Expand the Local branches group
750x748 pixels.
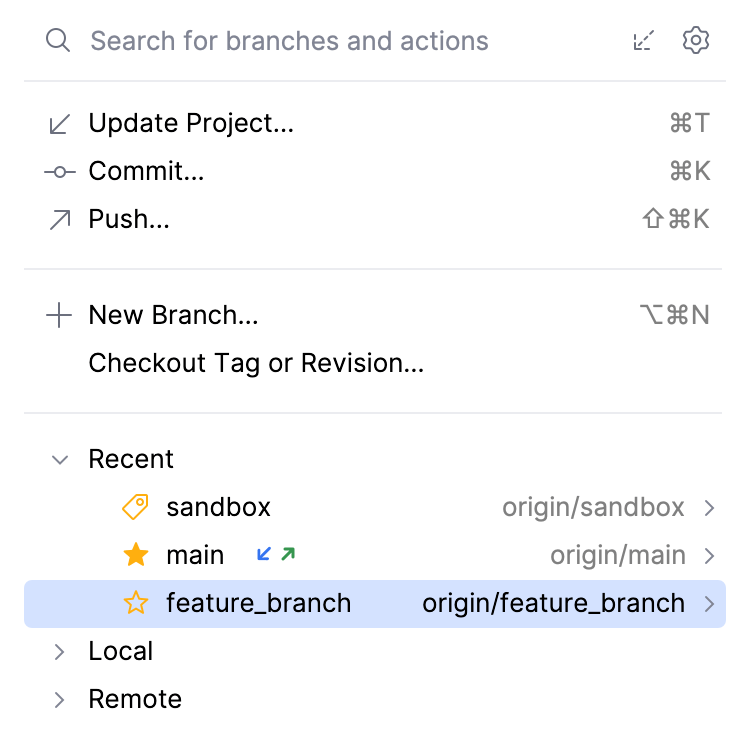[x=60, y=652]
